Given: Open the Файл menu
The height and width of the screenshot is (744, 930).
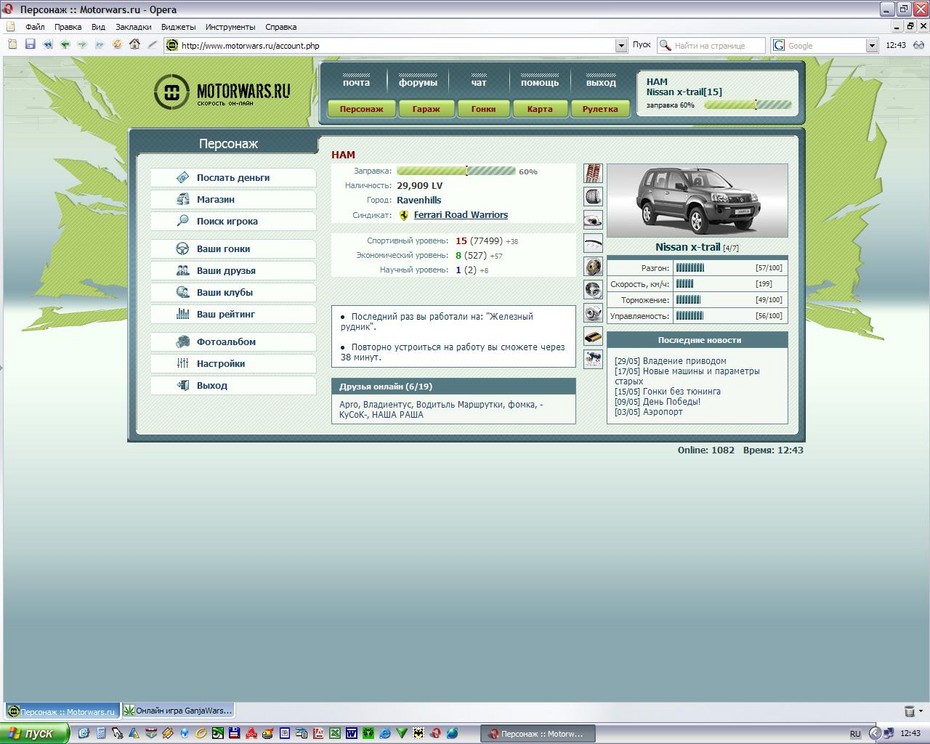Looking at the screenshot, I should (35, 27).
